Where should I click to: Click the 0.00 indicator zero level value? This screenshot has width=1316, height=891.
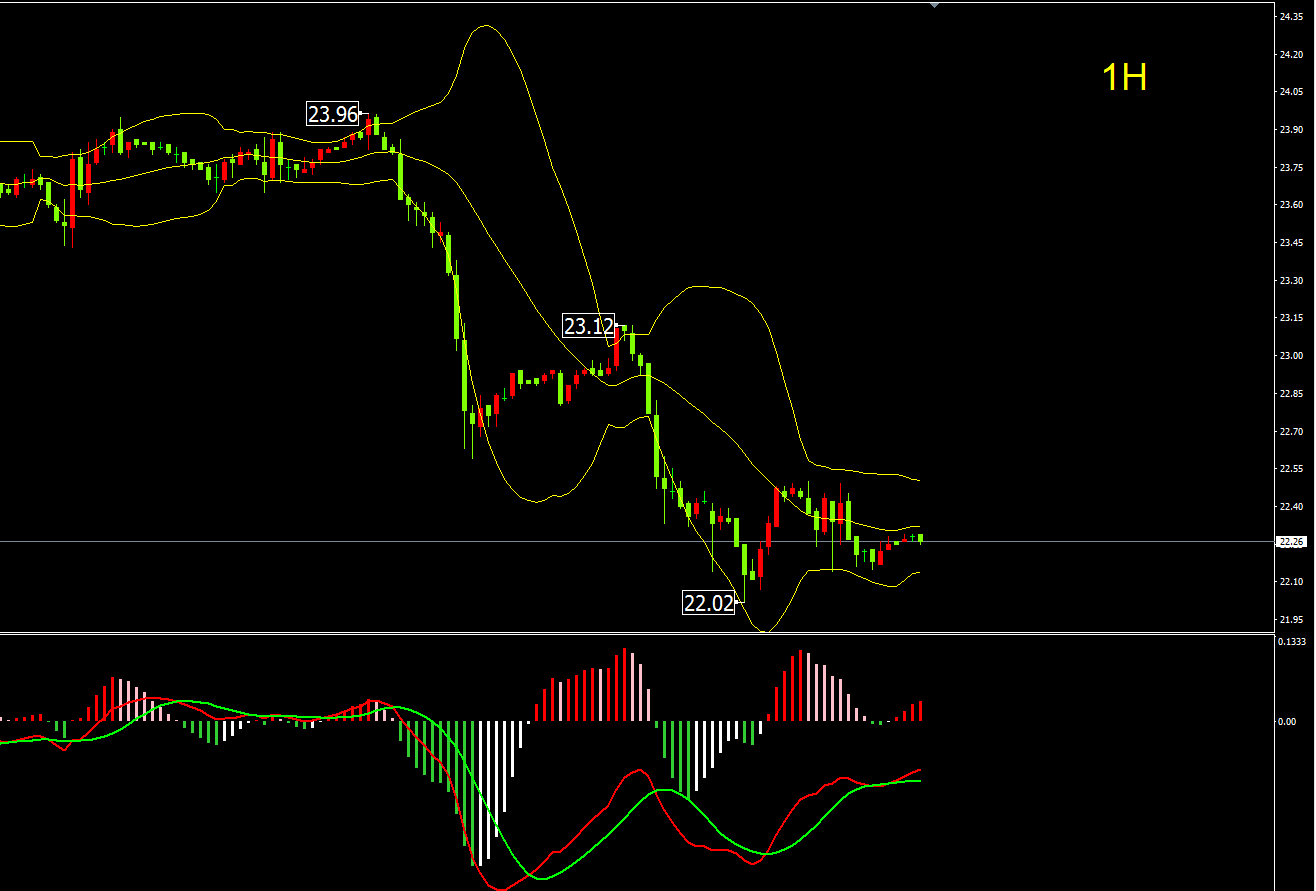click(1288, 721)
